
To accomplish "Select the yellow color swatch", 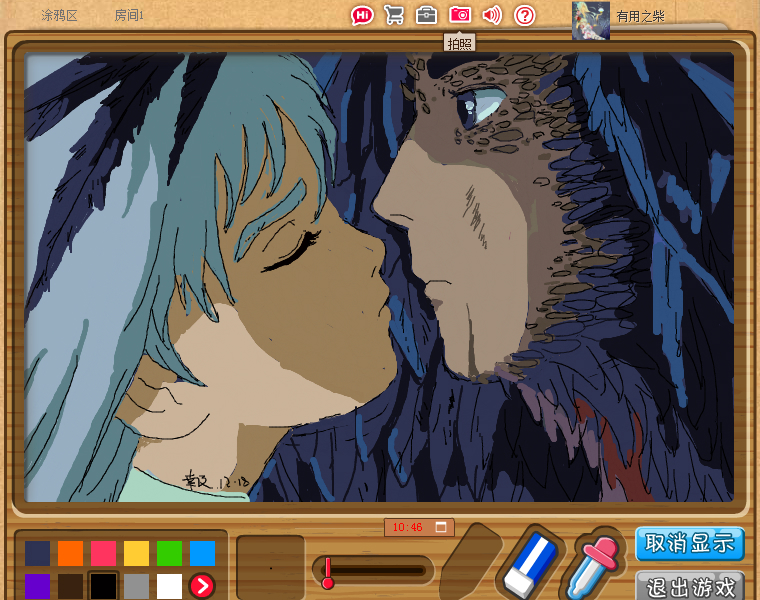I will pyautogui.click(x=136, y=553).
